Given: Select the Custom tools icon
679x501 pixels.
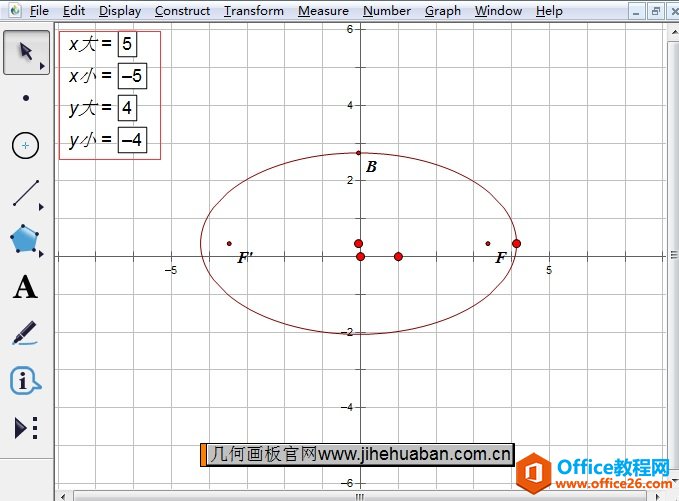Looking at the screenshot, I should (26, 428).
